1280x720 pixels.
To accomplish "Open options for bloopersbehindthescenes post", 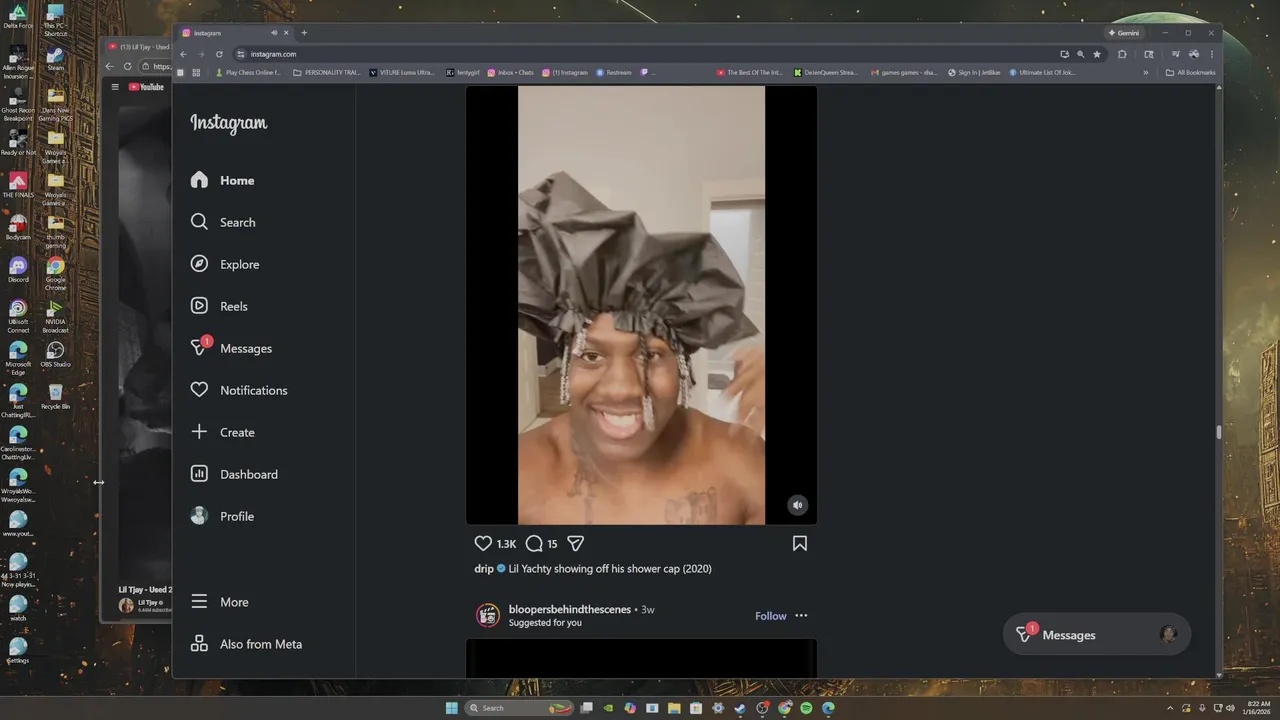I will [x=801, y=615].
